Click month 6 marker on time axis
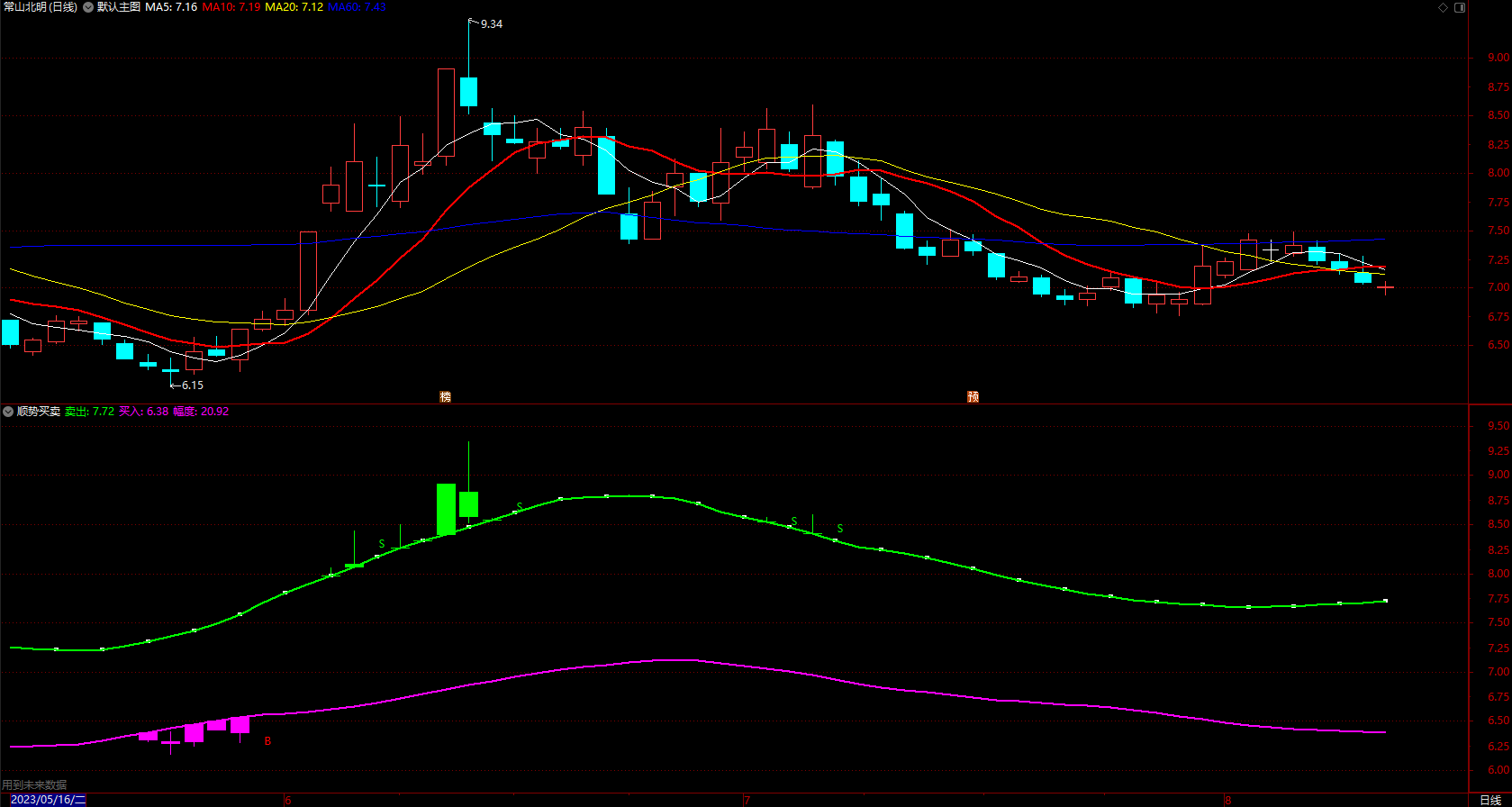Image resolution: width=1512 pixels, height=807 pixels. click(x=288, y=800)
